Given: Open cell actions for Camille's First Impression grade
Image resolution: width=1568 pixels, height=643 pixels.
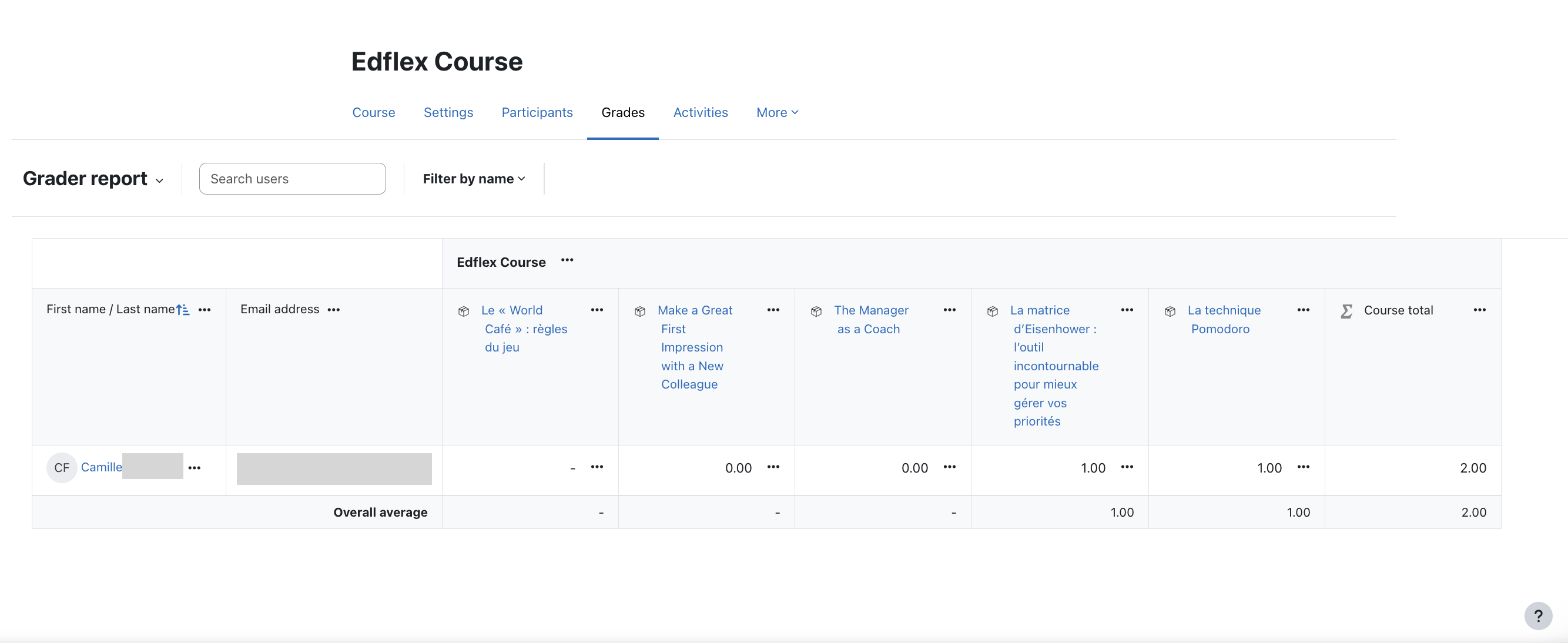Looking at the screenshot, I should (773, 467).
